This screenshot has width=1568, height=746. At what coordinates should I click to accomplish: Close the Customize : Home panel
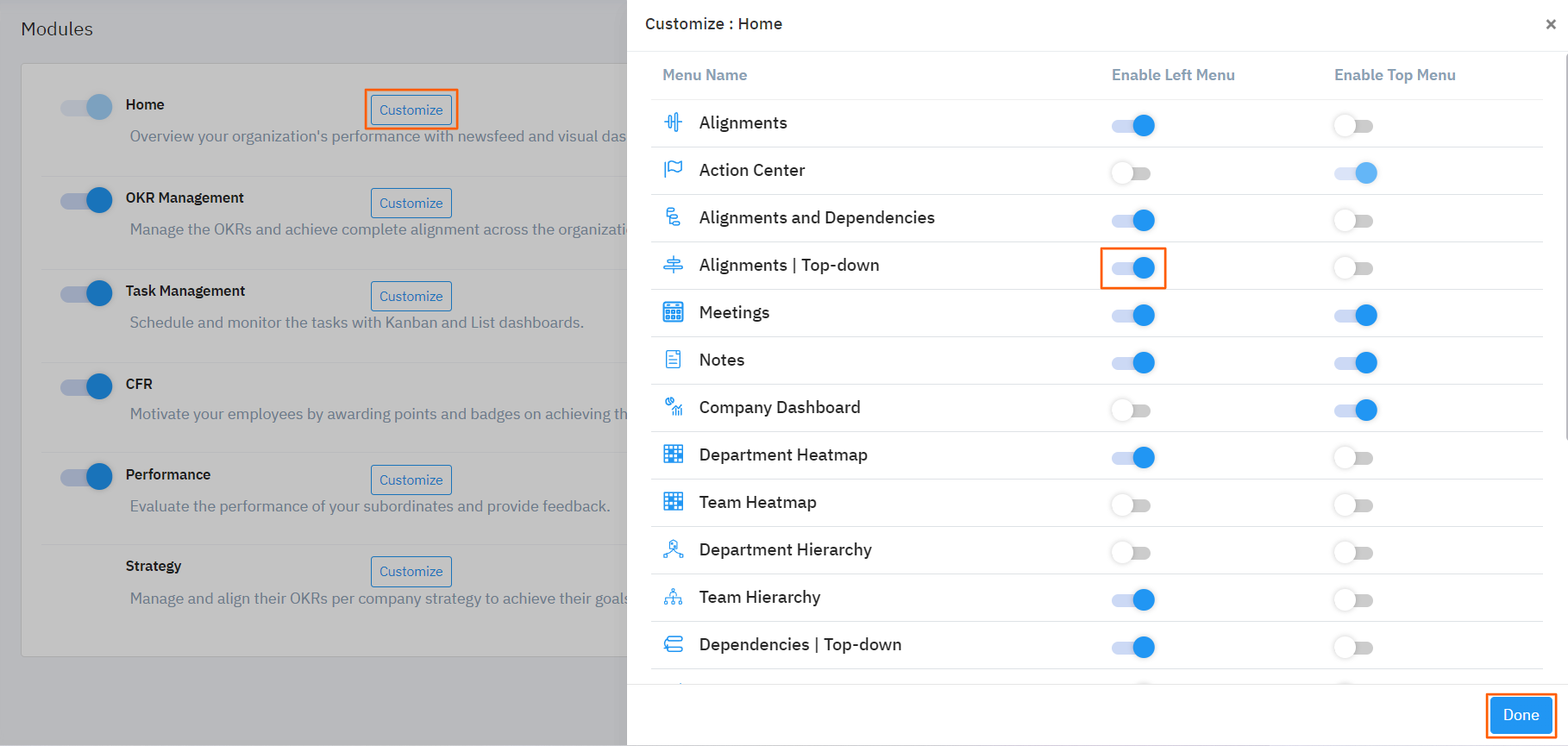(x=1550, y=24)
